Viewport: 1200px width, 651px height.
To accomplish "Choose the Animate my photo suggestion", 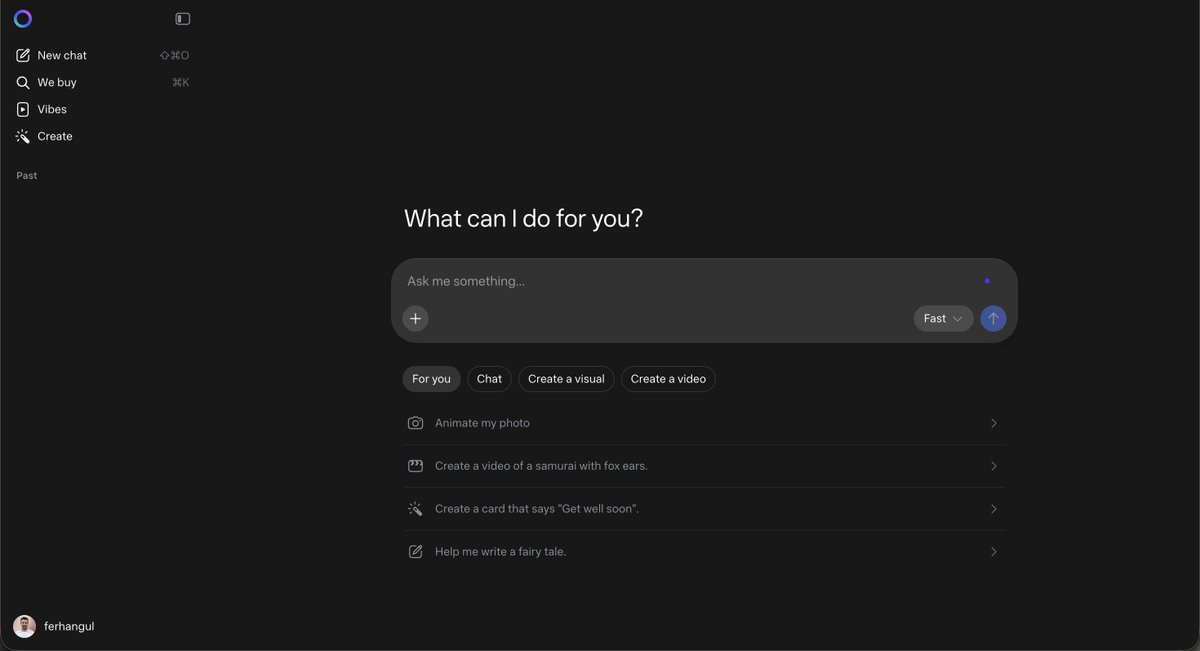I will [x=703, y=423].
